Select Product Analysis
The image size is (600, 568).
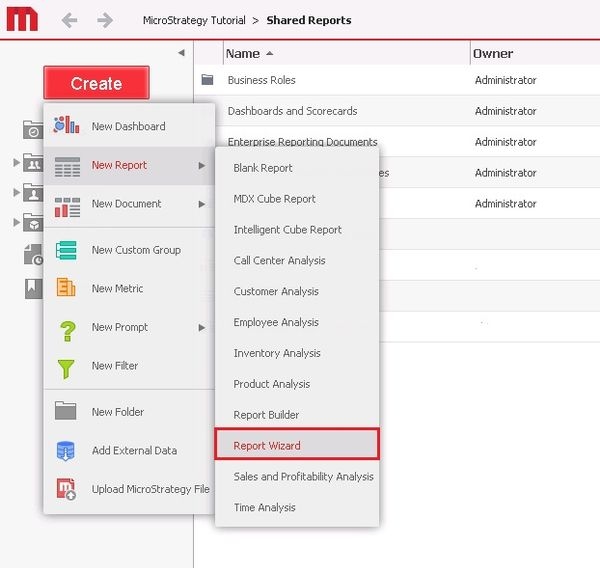pos(297,384)
